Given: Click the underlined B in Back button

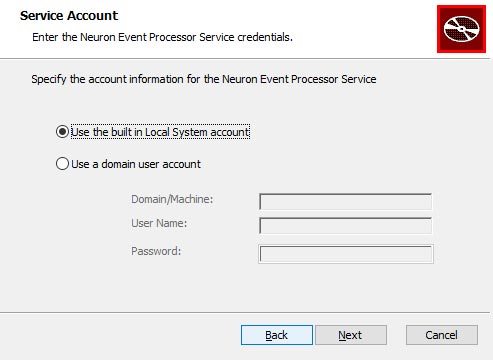Looking at the screenshot, I should pos(269,335).
